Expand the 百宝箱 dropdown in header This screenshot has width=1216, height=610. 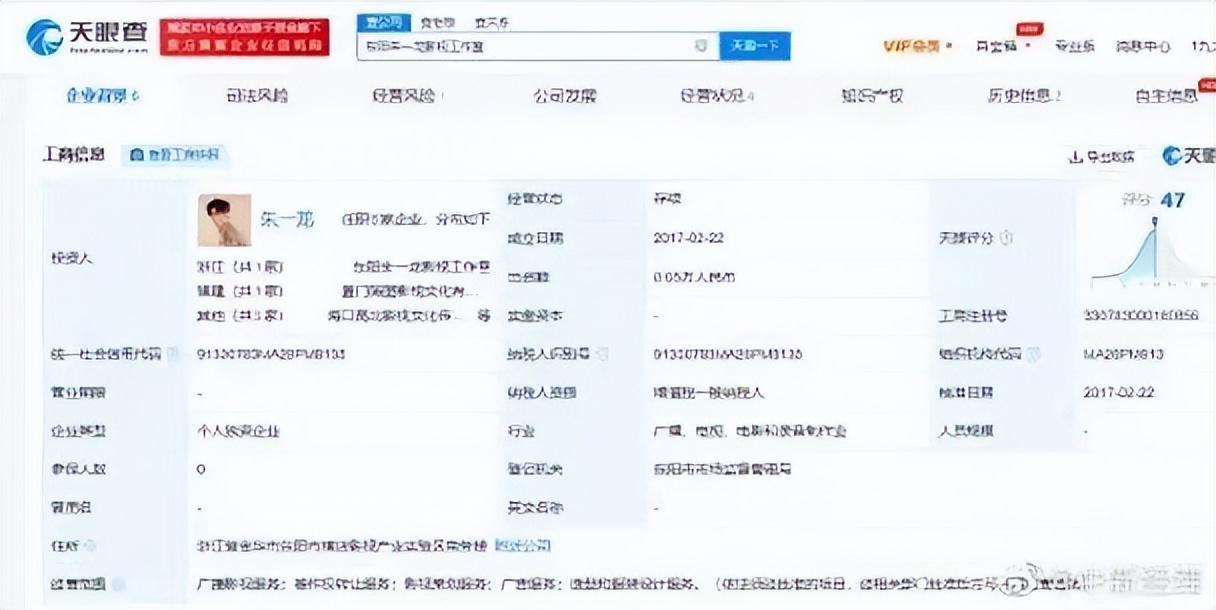(x=1001, y=46)
